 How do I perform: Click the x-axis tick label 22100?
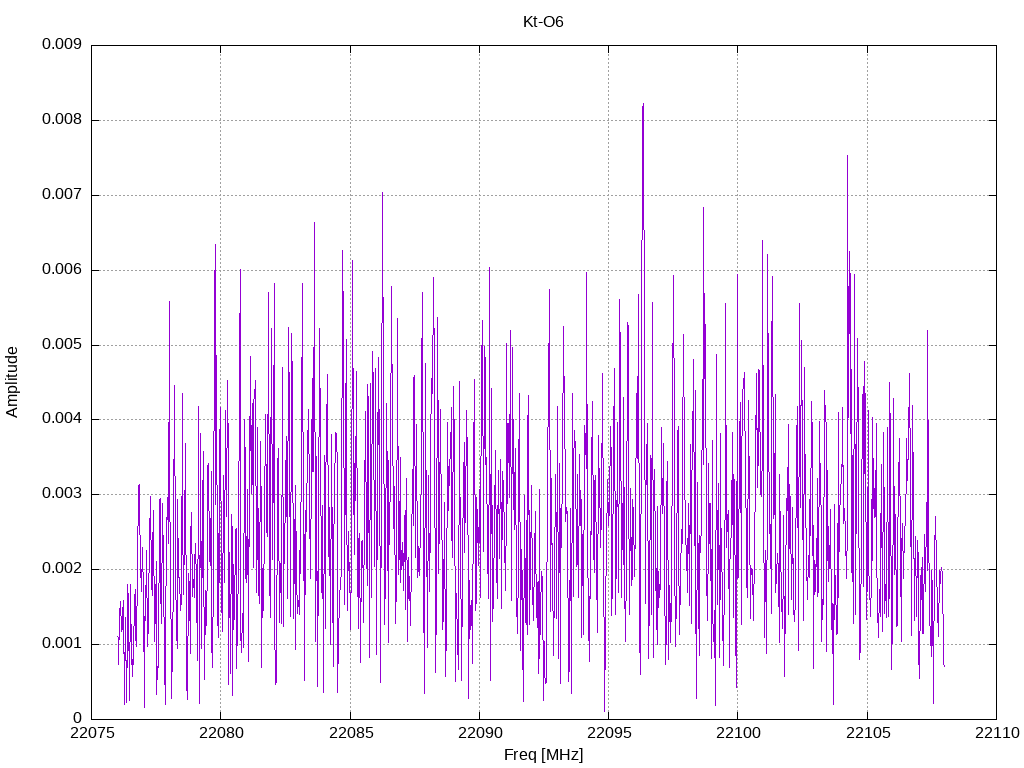(x=738, y=733)
